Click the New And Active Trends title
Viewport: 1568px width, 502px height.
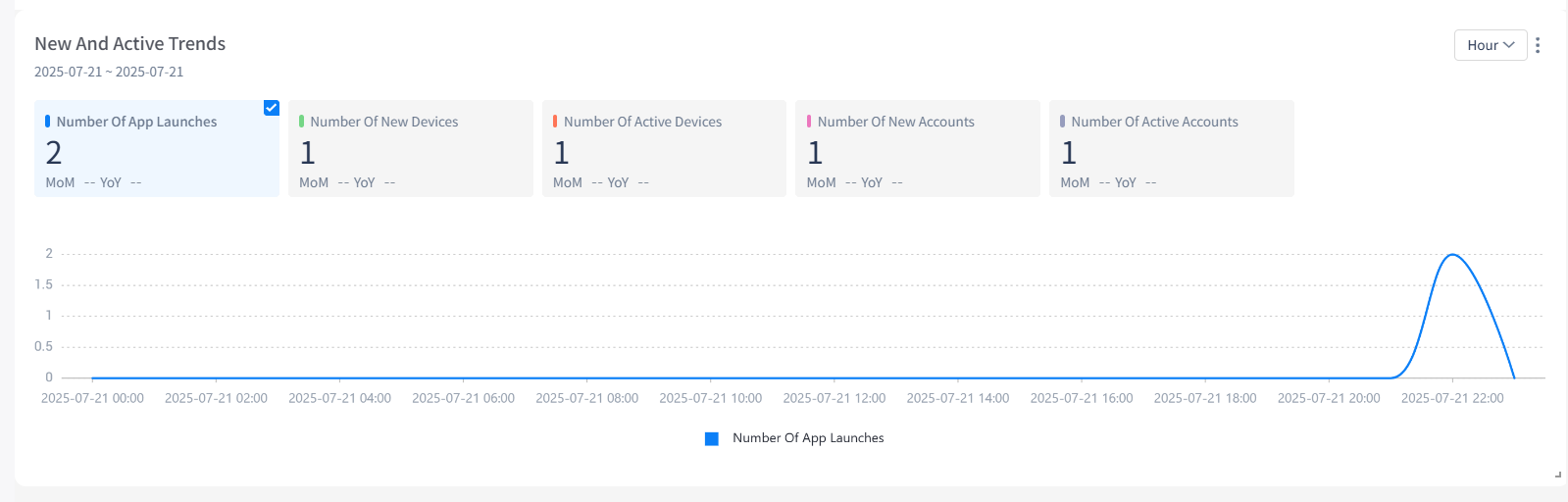(129, 44)
